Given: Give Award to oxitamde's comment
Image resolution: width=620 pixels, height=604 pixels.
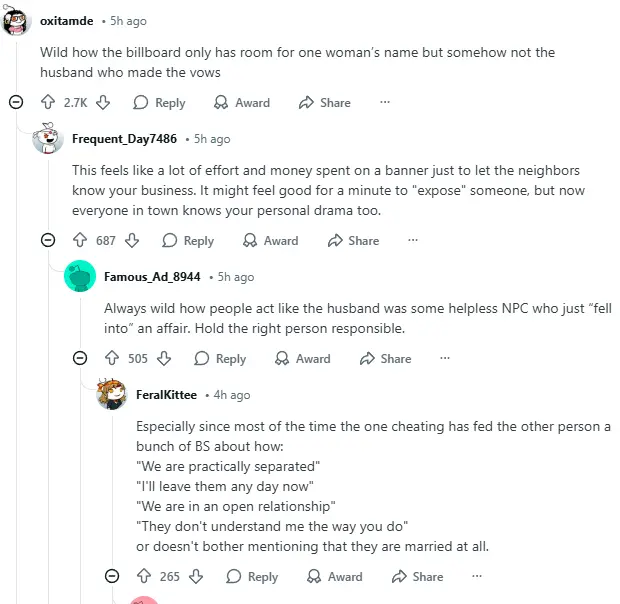Looking at the screenshot, I should click(x=242, y=102).
